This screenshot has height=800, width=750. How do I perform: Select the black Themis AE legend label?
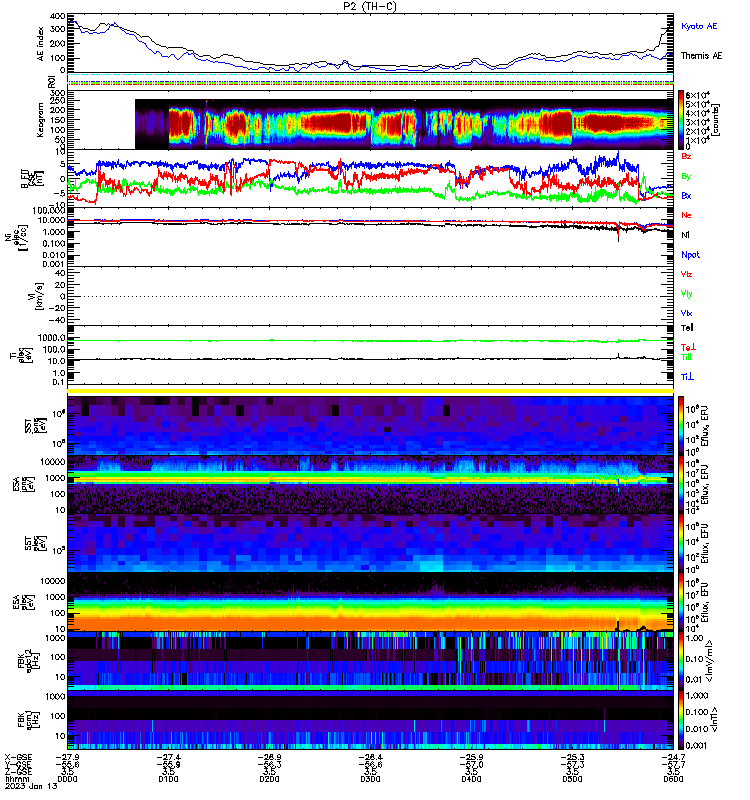(x=702, y=56)
